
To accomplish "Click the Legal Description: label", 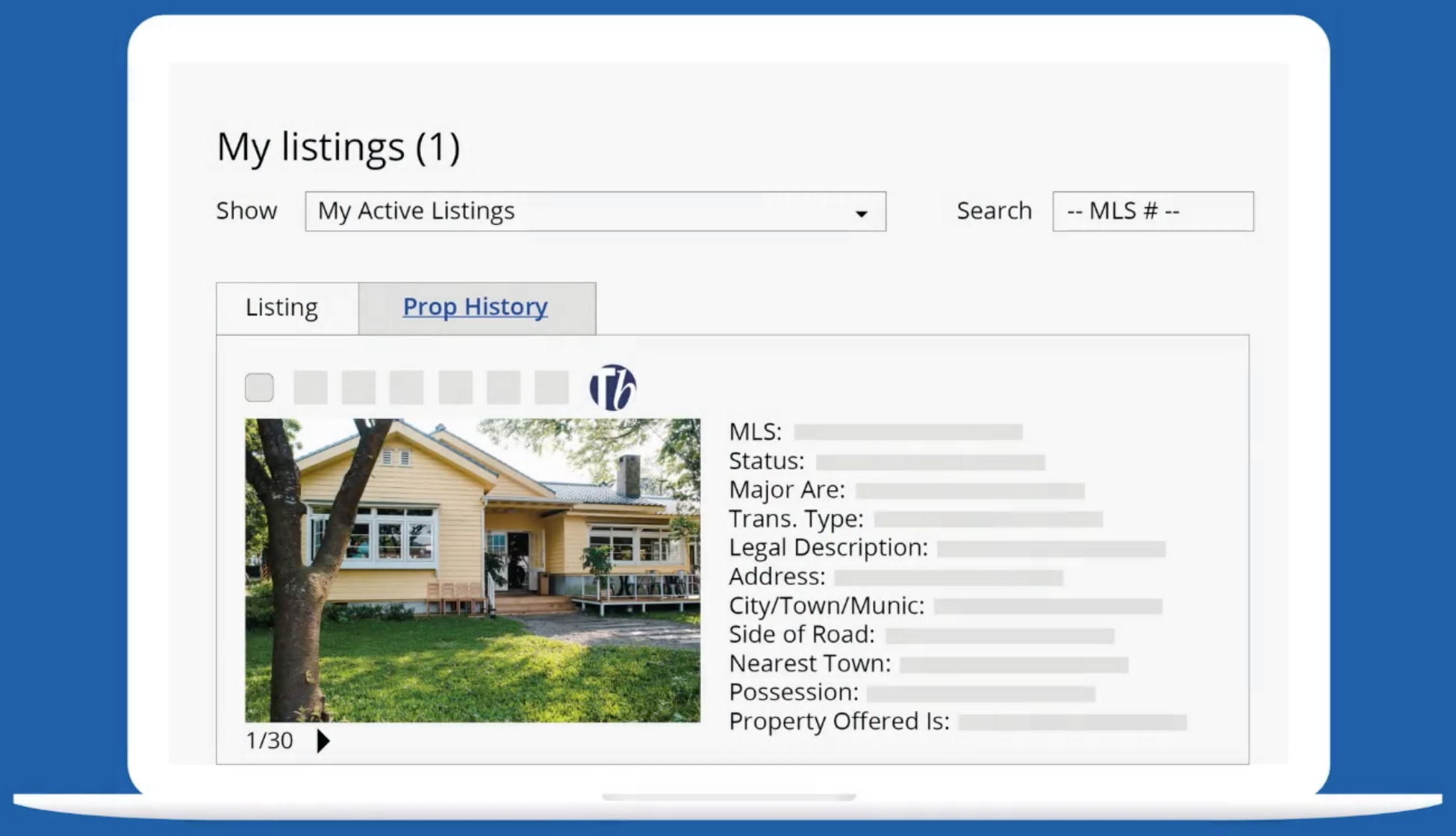I will (x=829, y=548).
